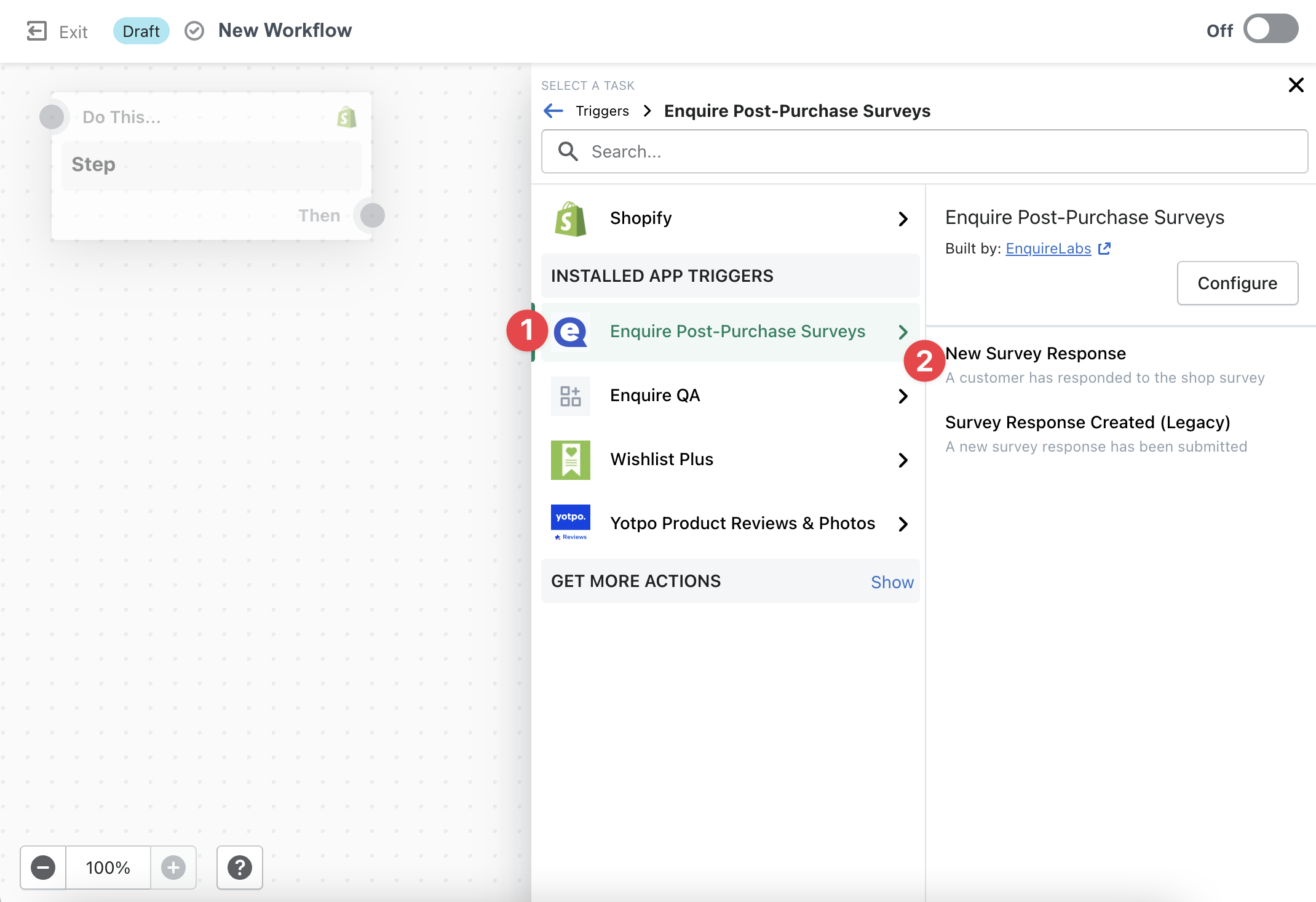
Task: Zoom out with the minus icon
Action: tap(43, 868)
